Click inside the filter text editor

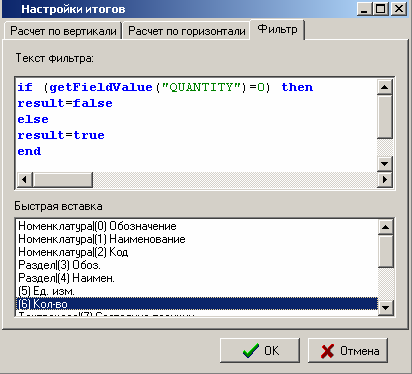[197, 125]
